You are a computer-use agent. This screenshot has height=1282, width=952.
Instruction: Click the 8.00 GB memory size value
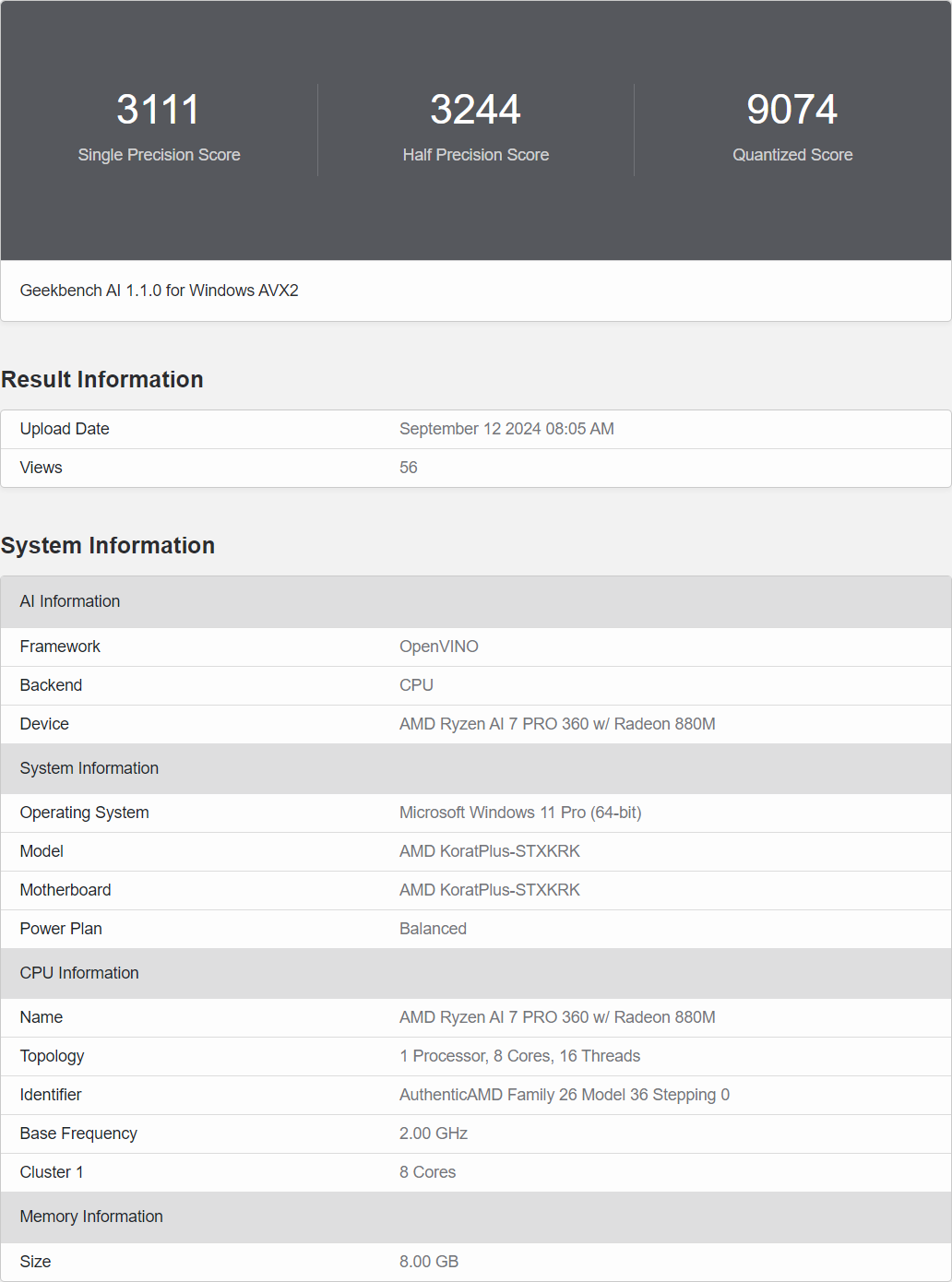429,1262
